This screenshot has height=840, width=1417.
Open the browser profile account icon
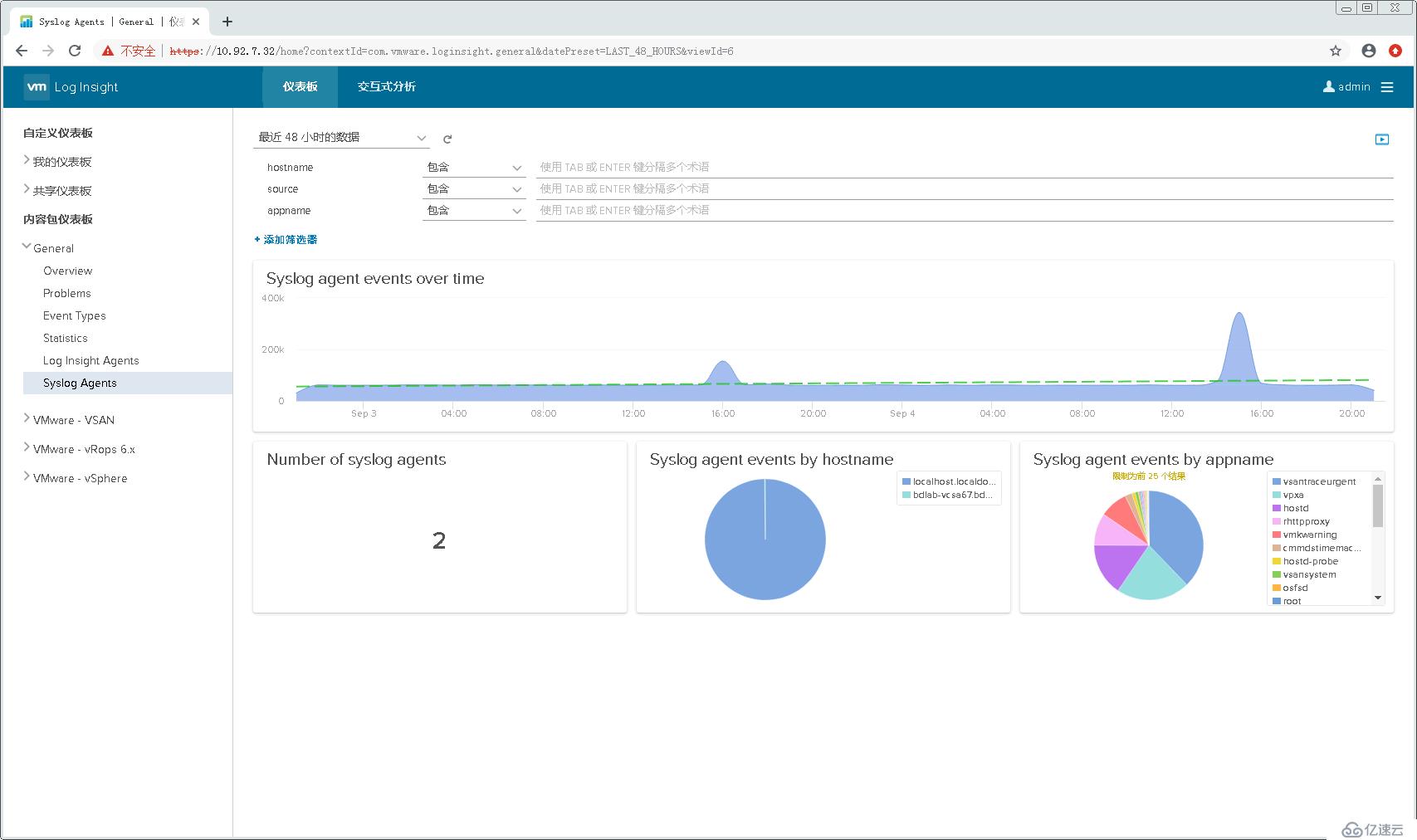(x=1369, y=51)
